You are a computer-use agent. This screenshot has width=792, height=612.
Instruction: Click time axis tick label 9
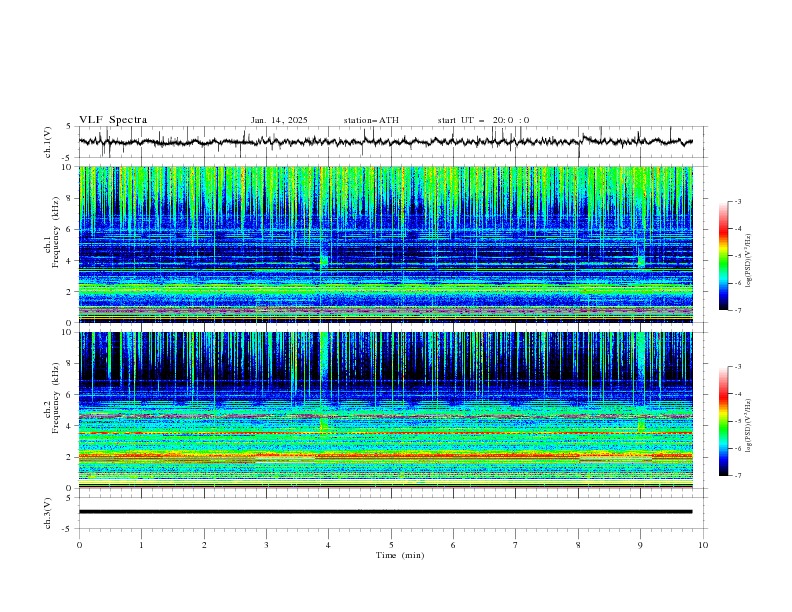click(x=640, y=545)
